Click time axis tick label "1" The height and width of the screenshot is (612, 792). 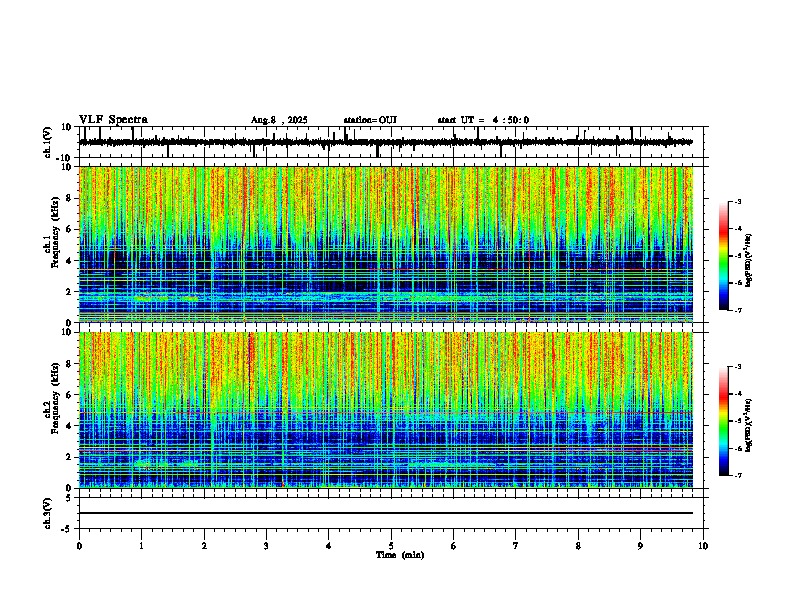click(x=141, y=546)
